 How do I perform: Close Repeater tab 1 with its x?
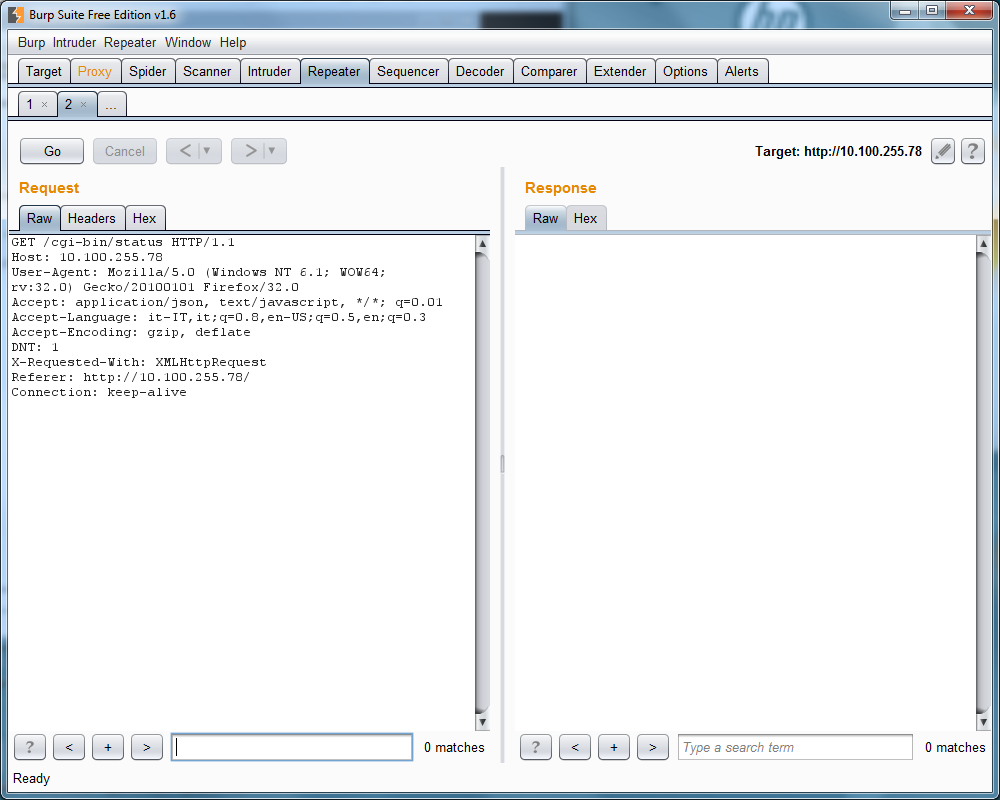[44, 105]
